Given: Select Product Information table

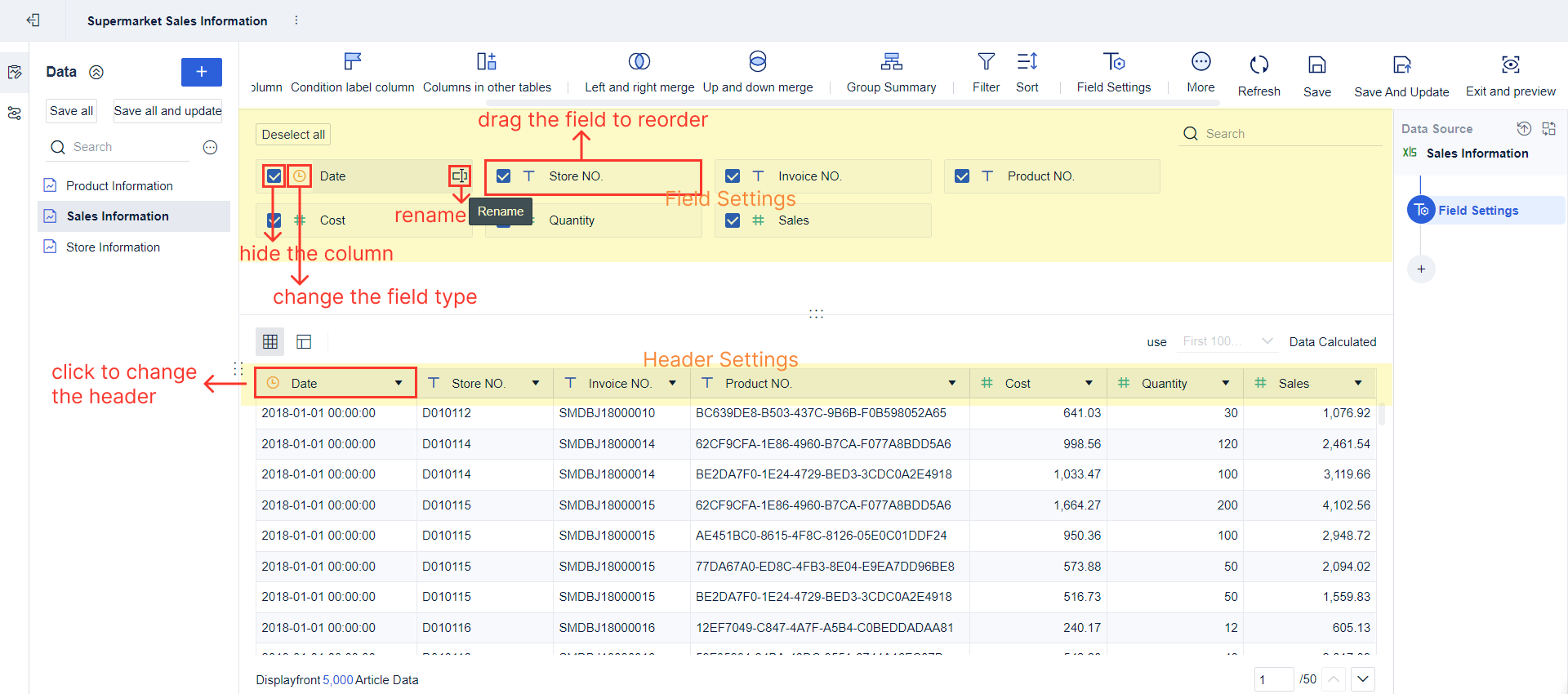Looking at the screenshot, I should click(119, 186).
